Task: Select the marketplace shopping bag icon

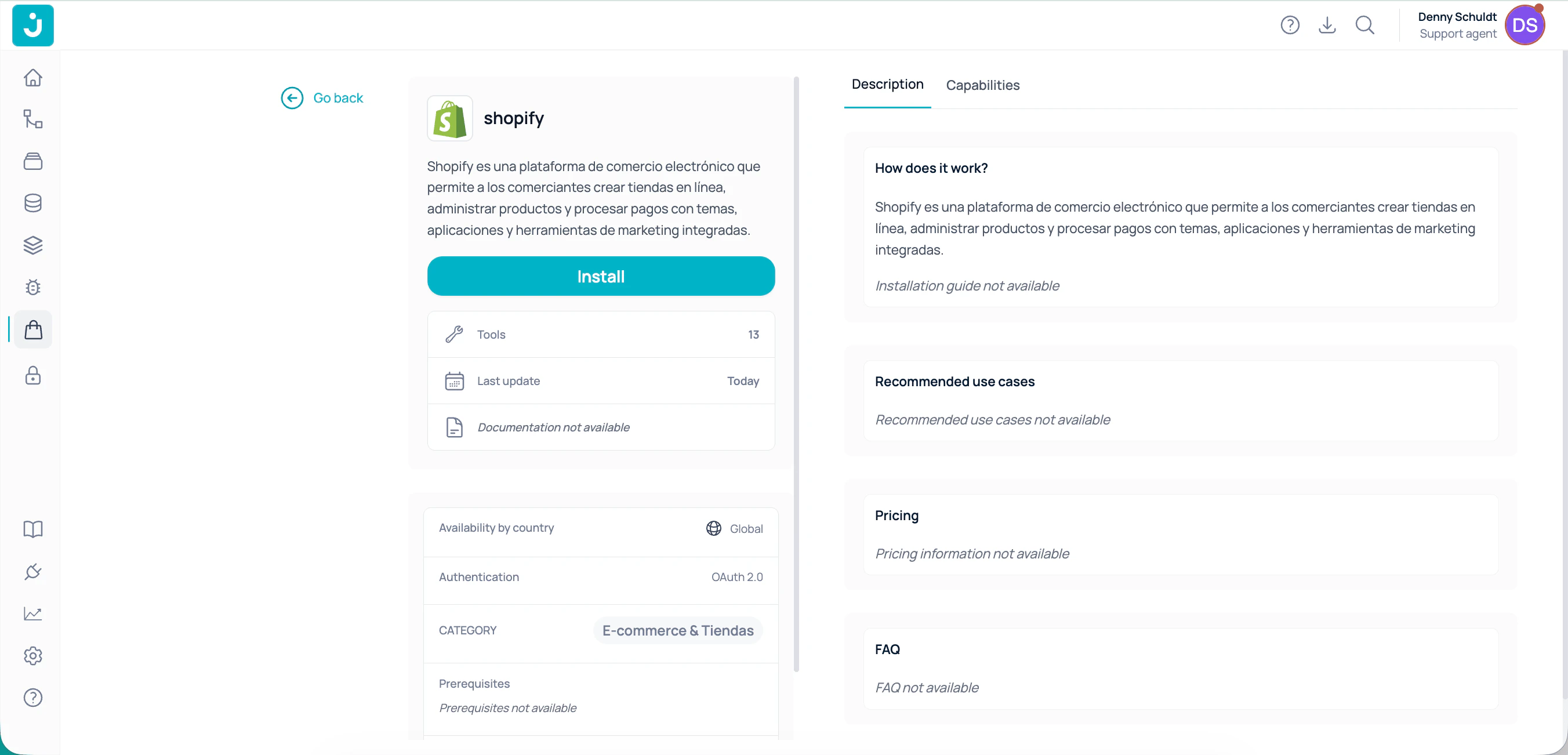Action: click(x=33, y=329)
